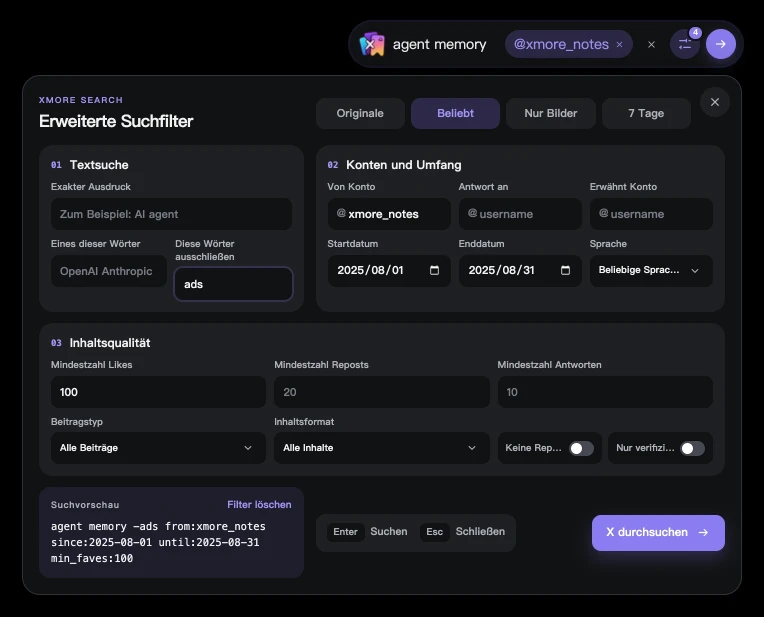Clear the search bar with the x icon
This screenshot has width=764, height=617.
coord(651,44)
